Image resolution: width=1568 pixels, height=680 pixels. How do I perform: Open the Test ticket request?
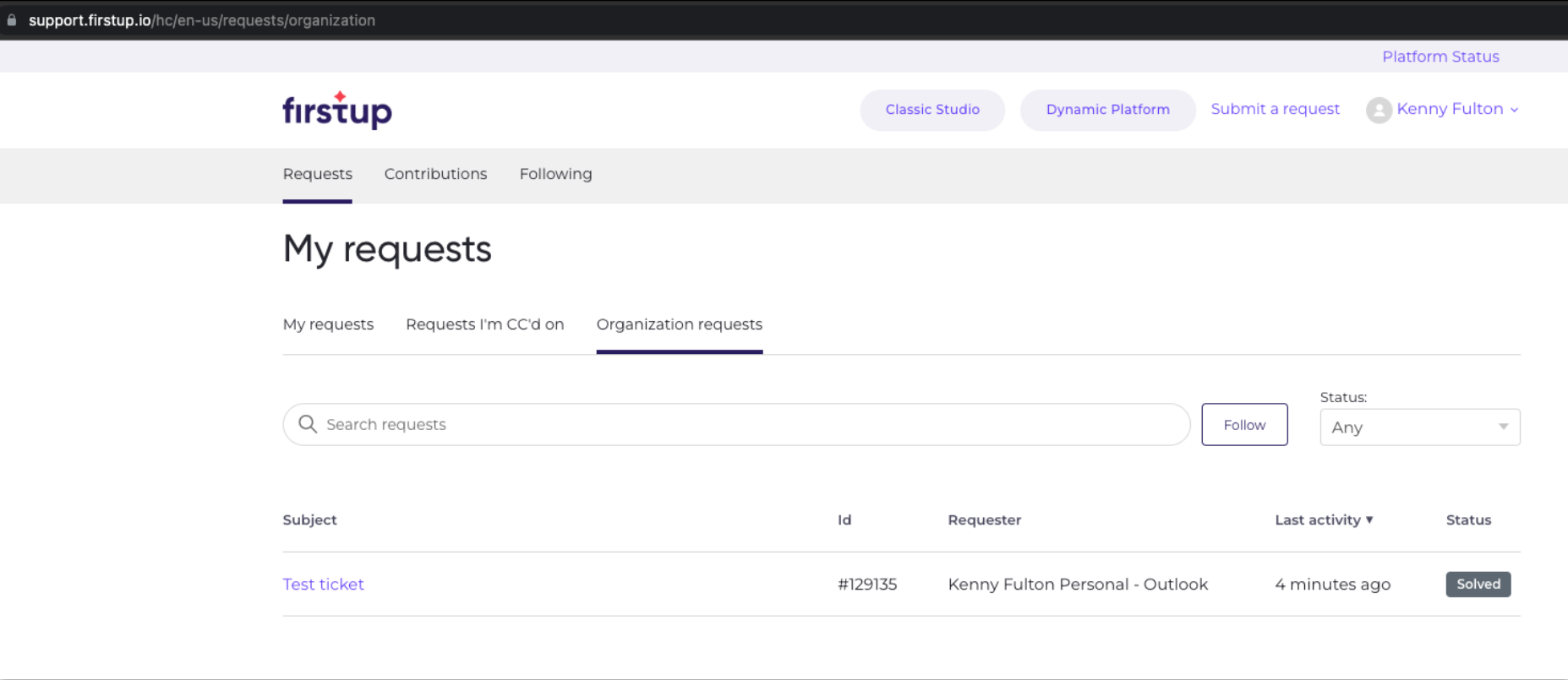tap(323, 585)
